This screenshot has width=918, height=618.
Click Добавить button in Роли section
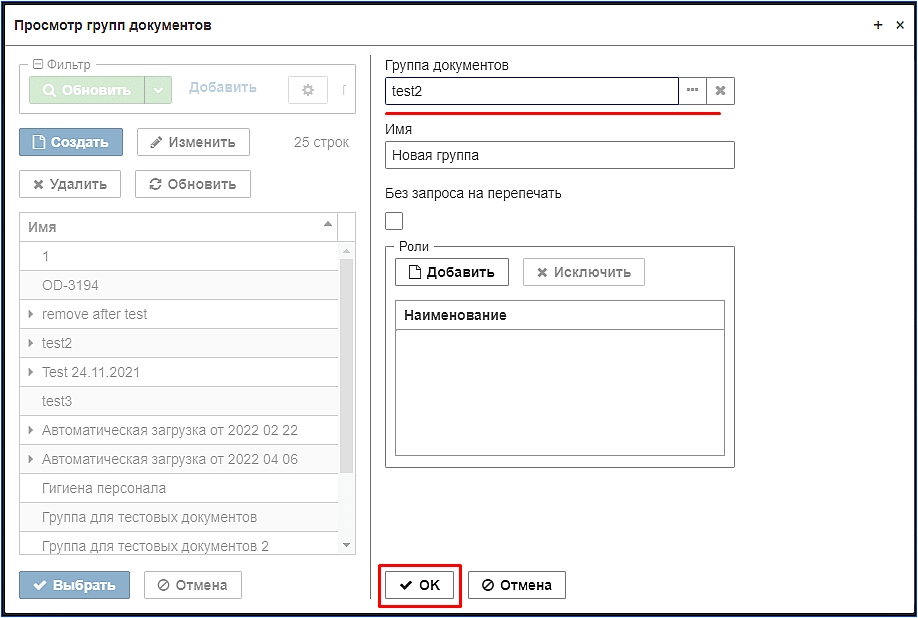pos(451,272)
